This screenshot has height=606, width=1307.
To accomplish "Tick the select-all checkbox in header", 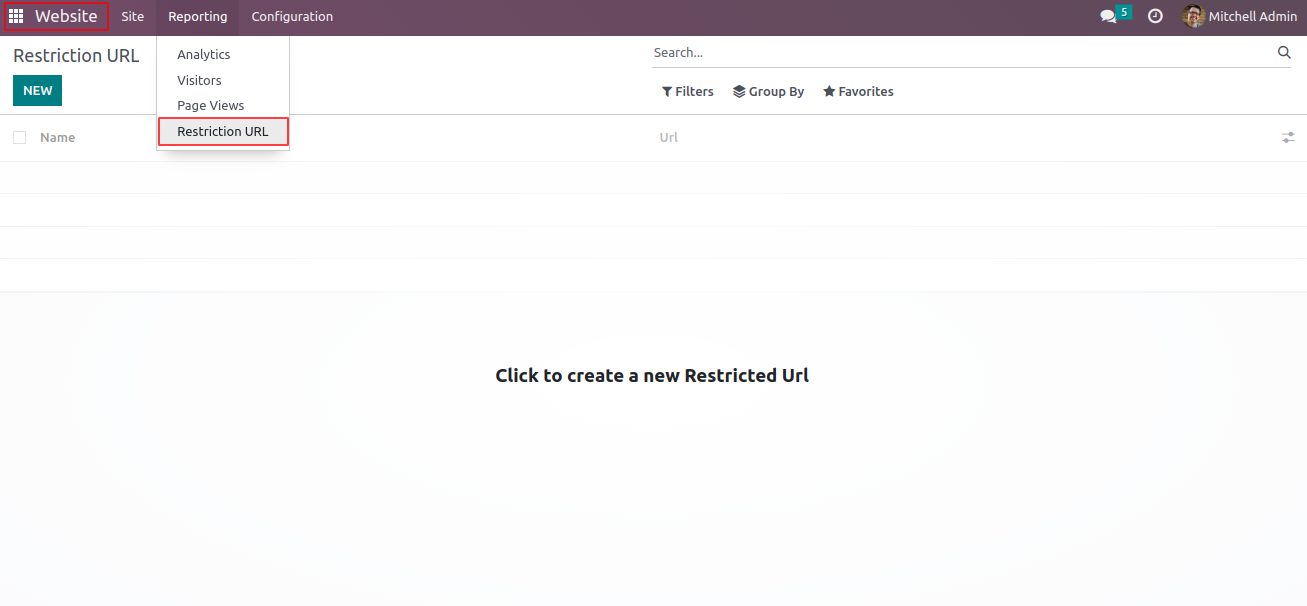I will pos(20,137).
